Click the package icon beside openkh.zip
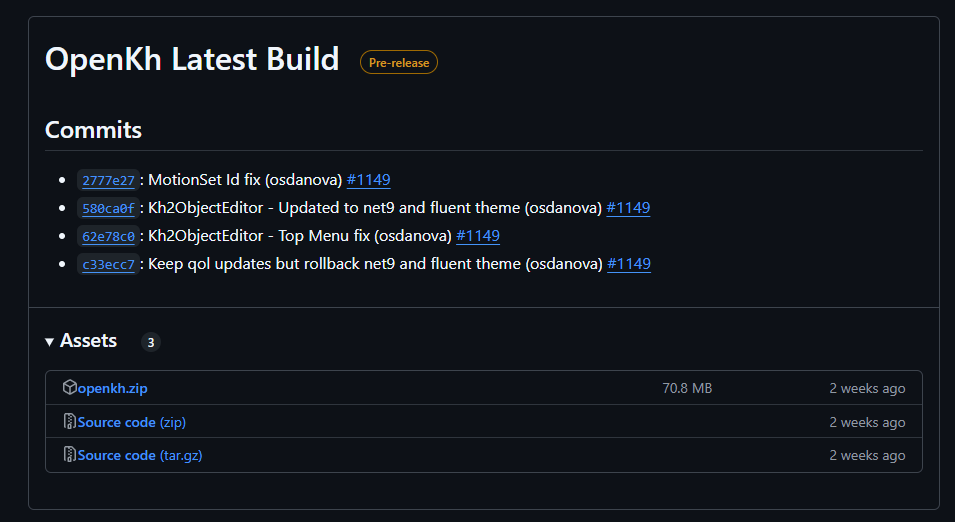The image size is (955, 522). (69, 387)
